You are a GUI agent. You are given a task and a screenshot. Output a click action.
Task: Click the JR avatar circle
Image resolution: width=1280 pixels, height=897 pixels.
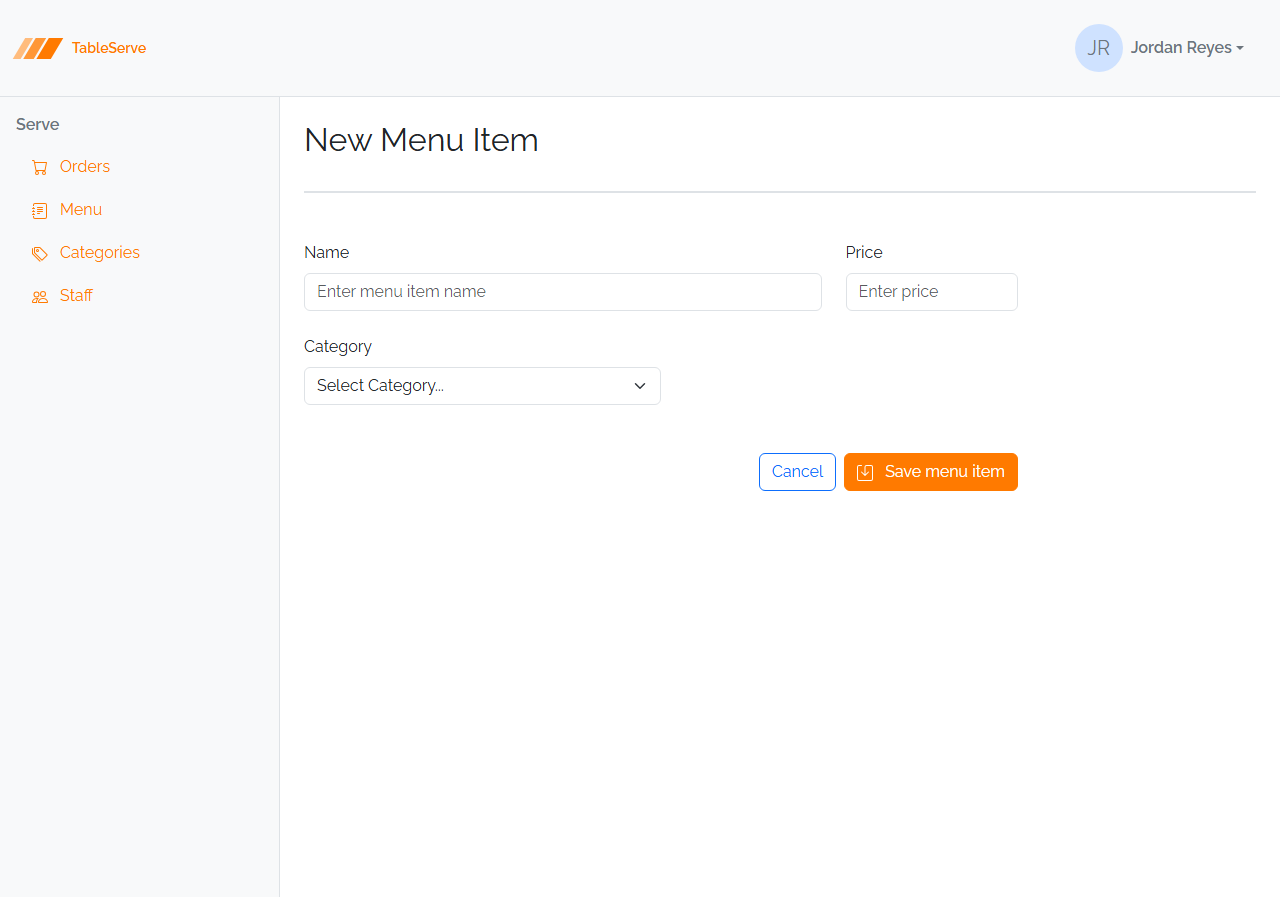(1099, 48)
